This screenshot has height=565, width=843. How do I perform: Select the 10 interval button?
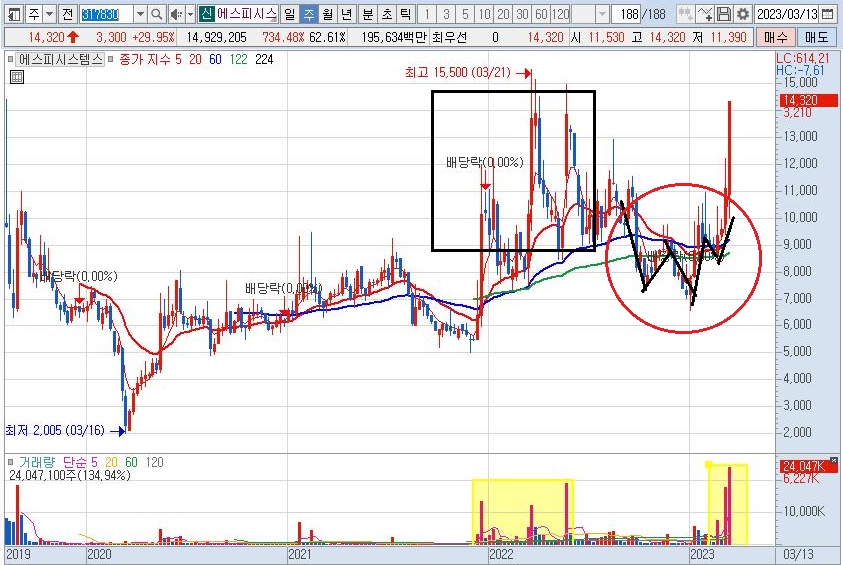click(484, 14)
